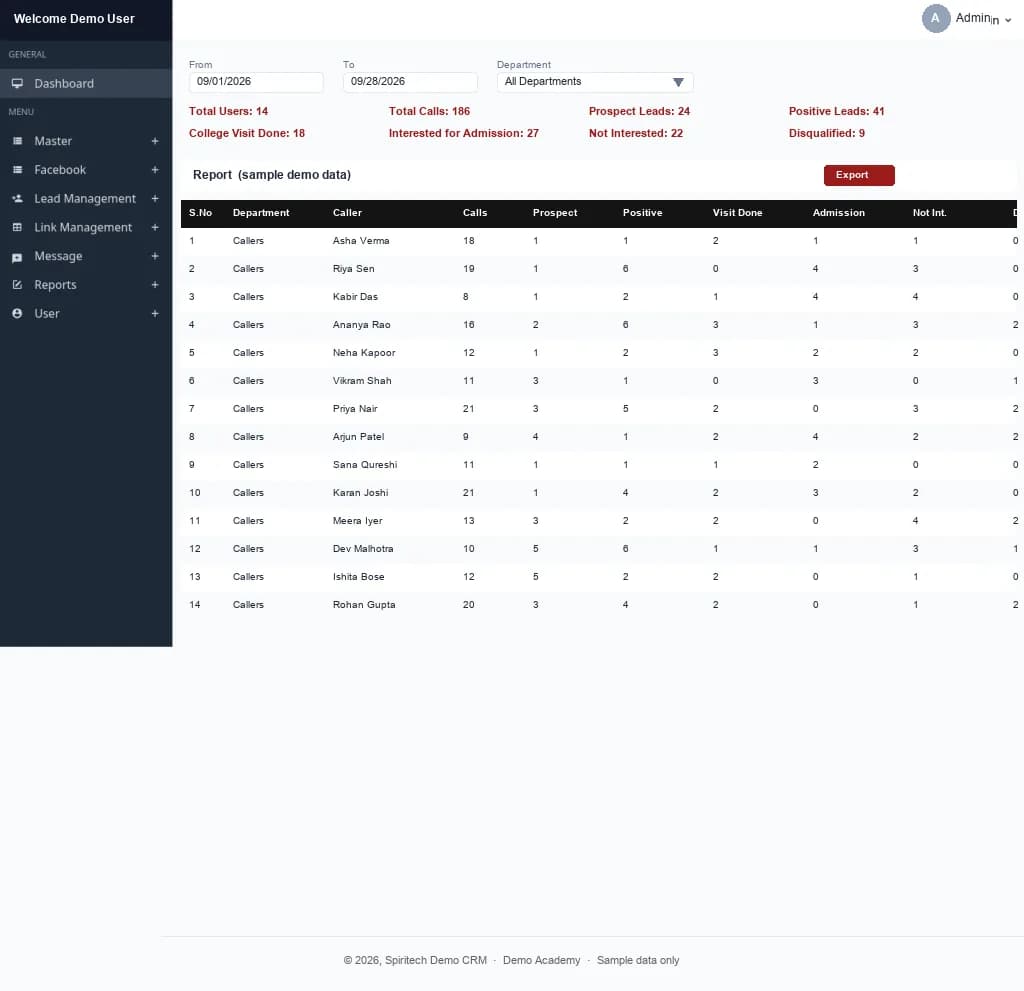Select Link Management in the sidebar
This screenshot has width=1024, height=991.
[86, 227]
